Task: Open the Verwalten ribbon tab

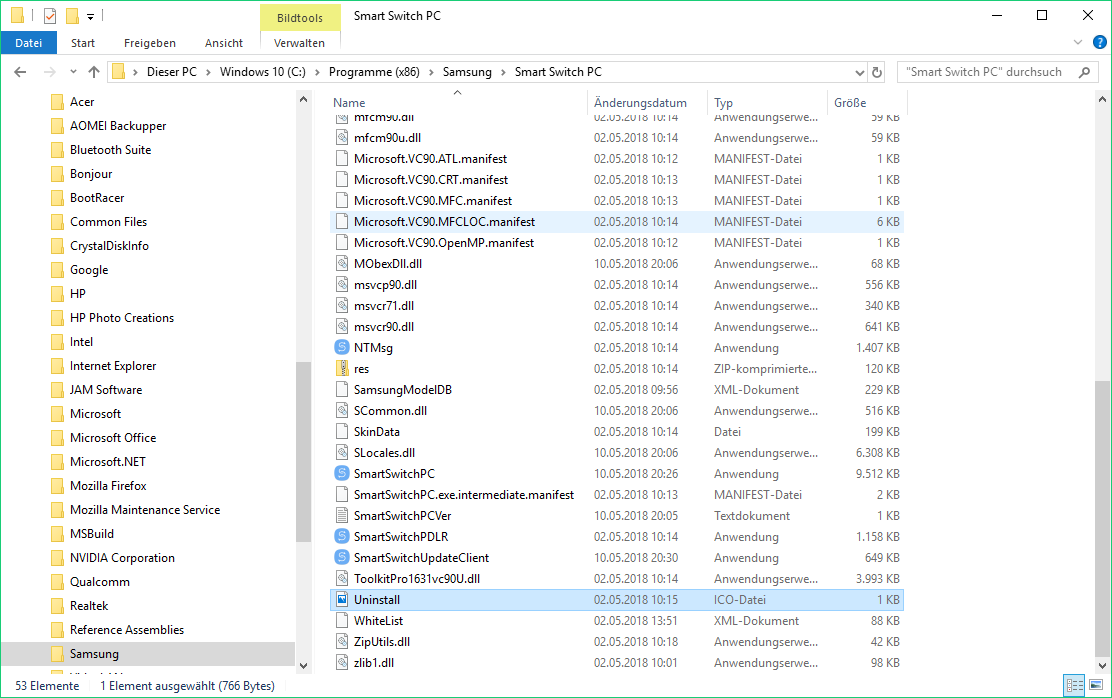Action: 299,43
